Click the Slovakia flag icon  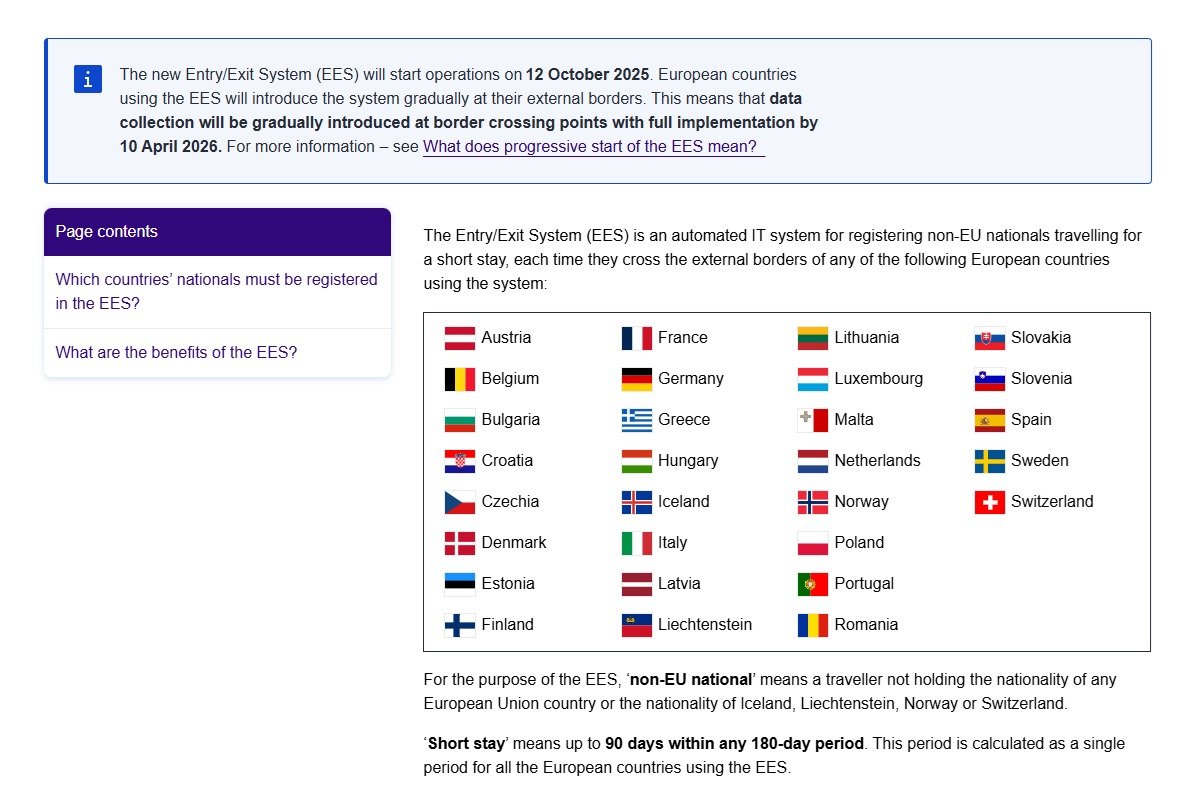tap(989, 338)
